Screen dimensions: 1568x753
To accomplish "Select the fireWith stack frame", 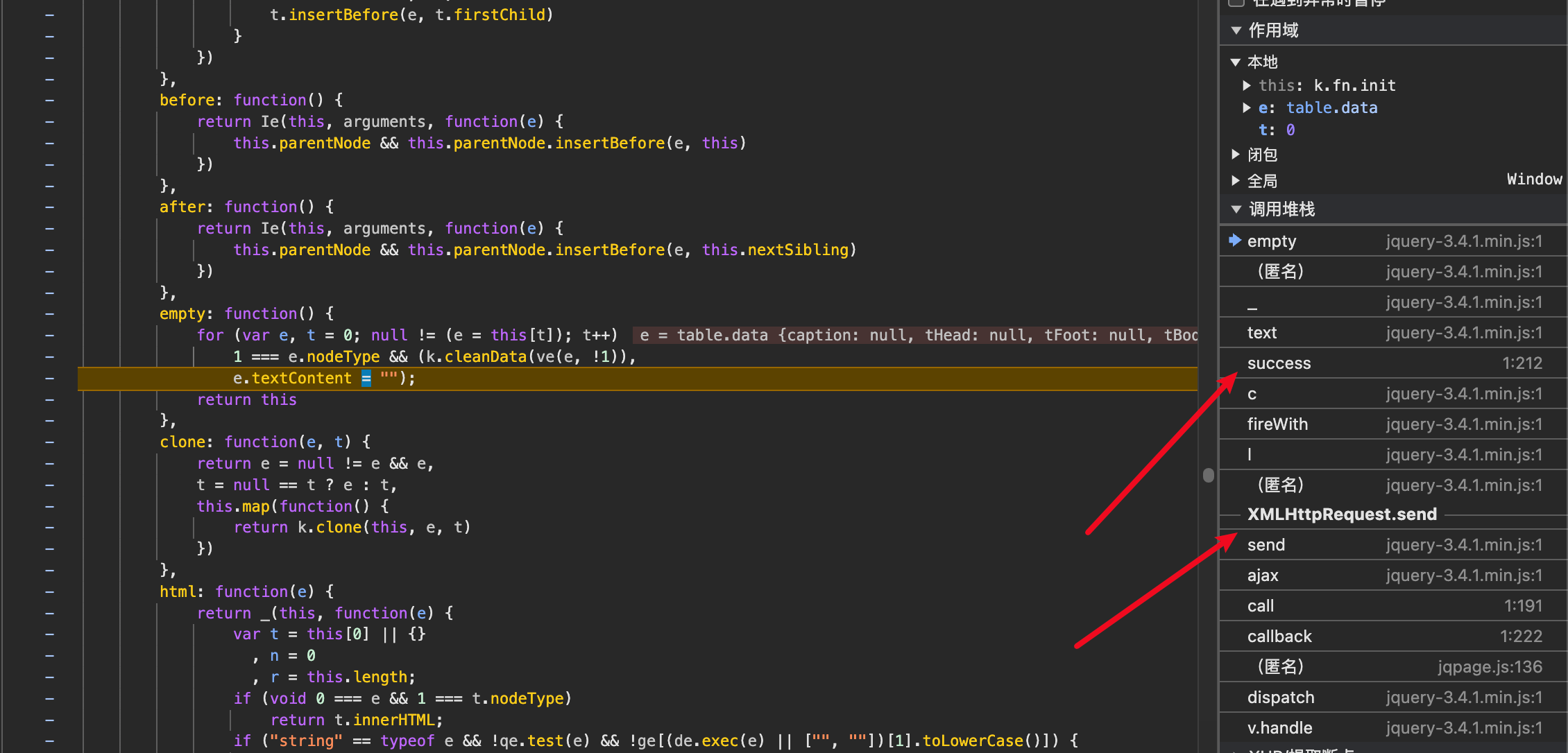I will pos(1277,424).
